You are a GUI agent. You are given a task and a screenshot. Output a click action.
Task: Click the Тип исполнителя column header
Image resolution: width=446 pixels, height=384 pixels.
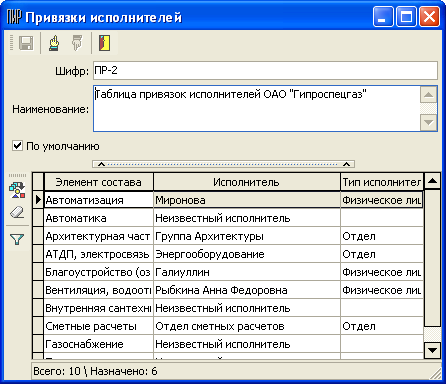pos(382,182)
